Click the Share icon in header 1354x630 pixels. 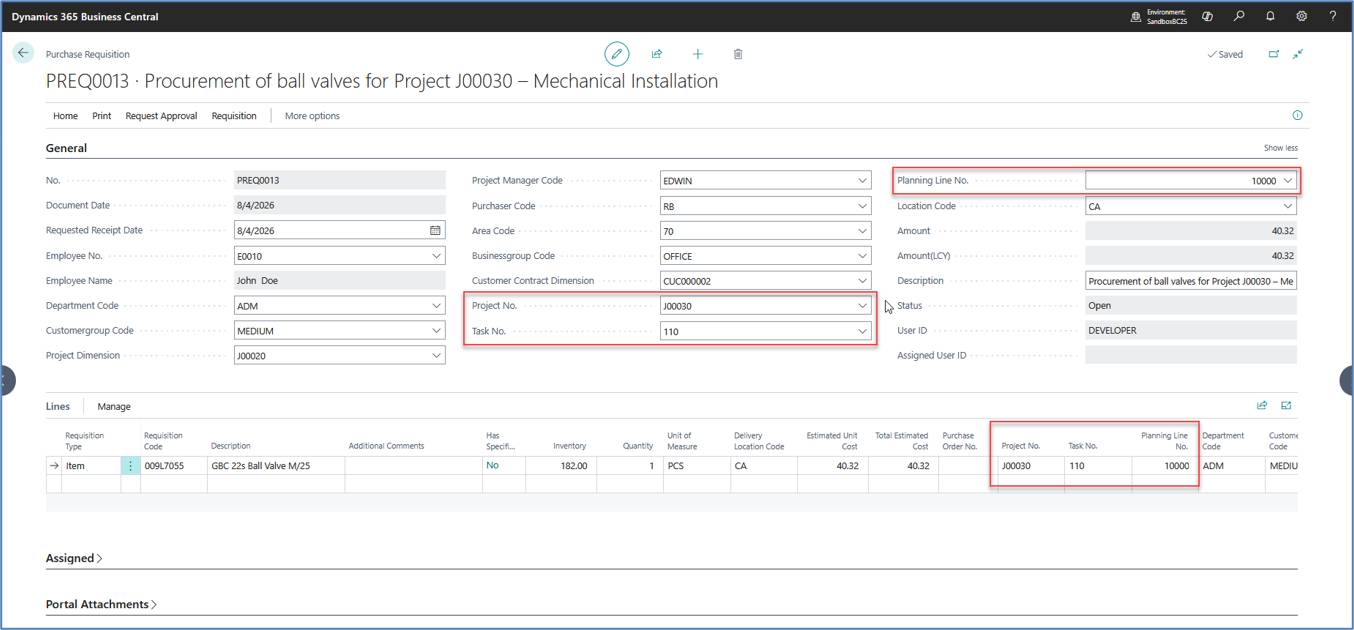click(657, 54)
